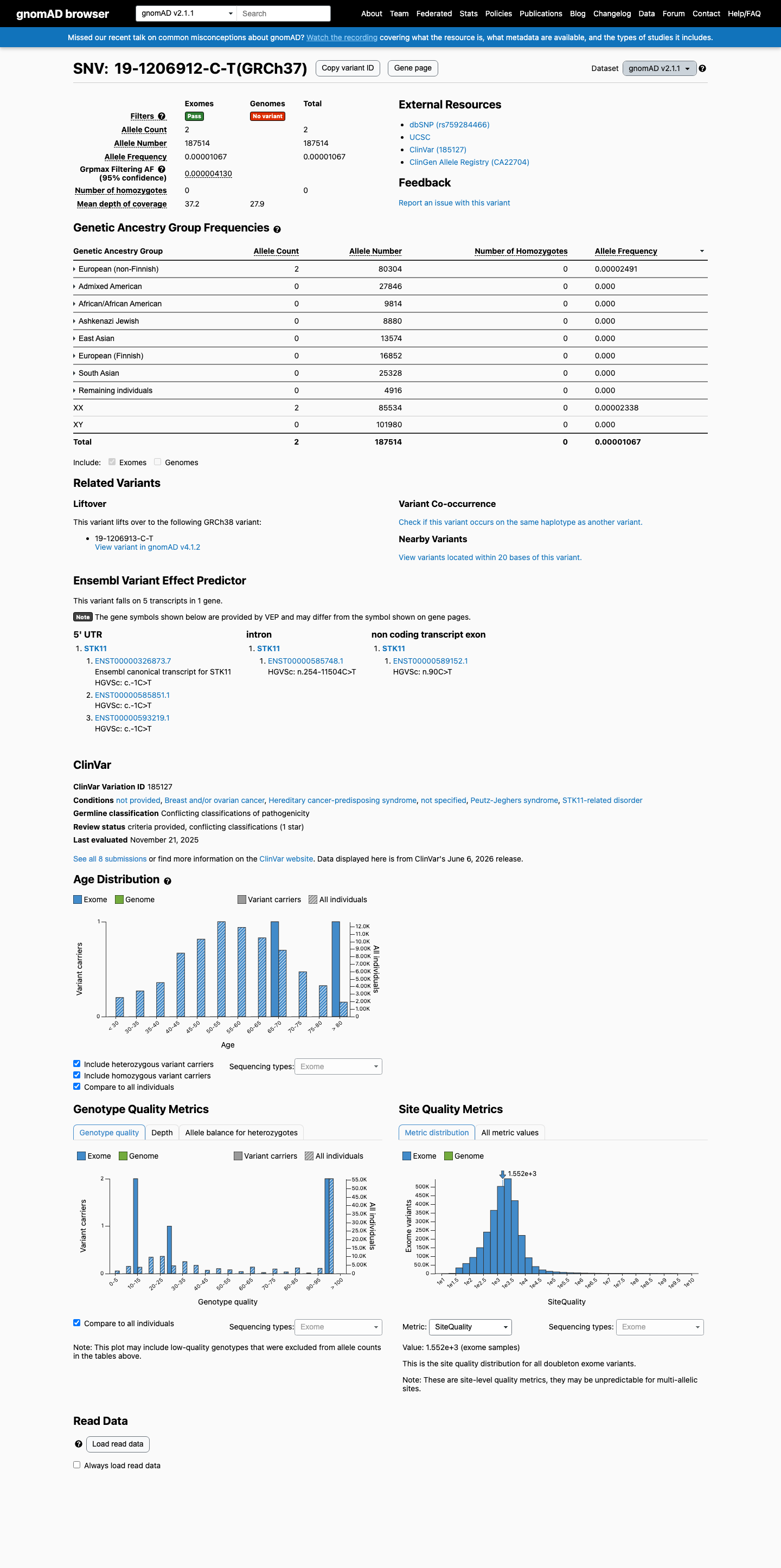781x1568 pixels.
Task: Click the Watch the recording banner link
Action: pos(342,38)
